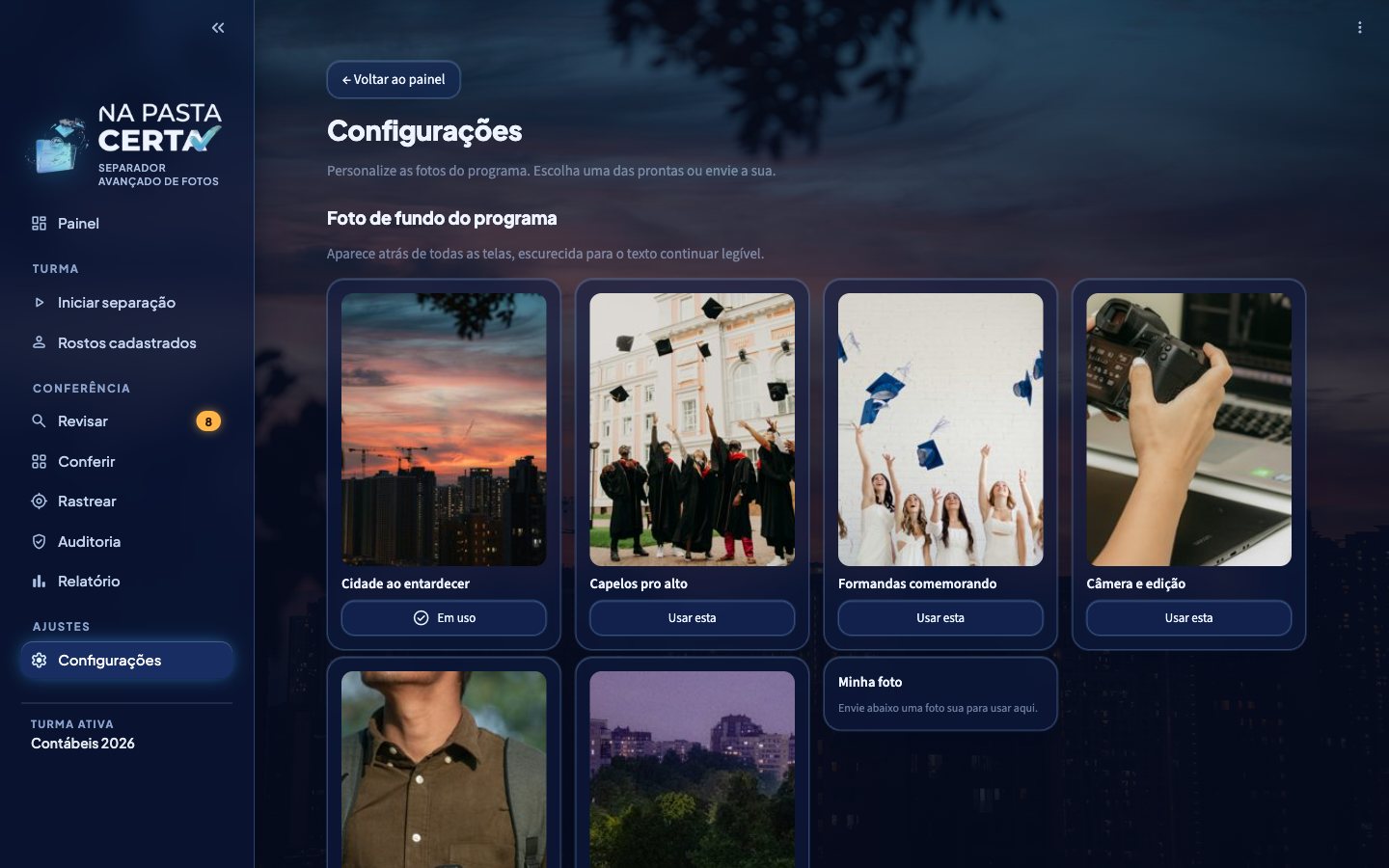Click the Configurações page heading

(424, 131)
